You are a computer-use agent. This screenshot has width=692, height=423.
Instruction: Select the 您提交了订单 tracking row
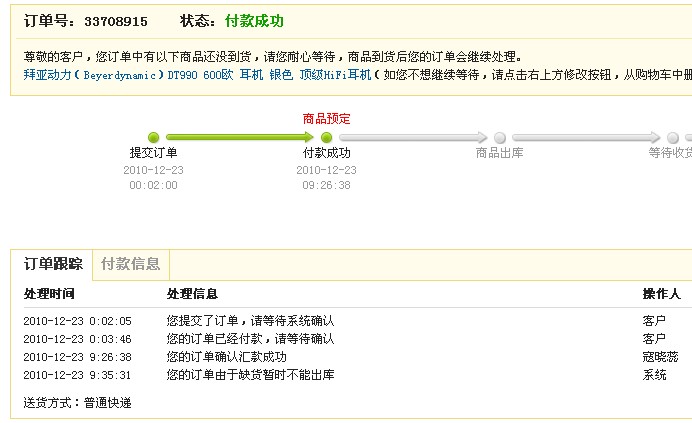(250, 321)
